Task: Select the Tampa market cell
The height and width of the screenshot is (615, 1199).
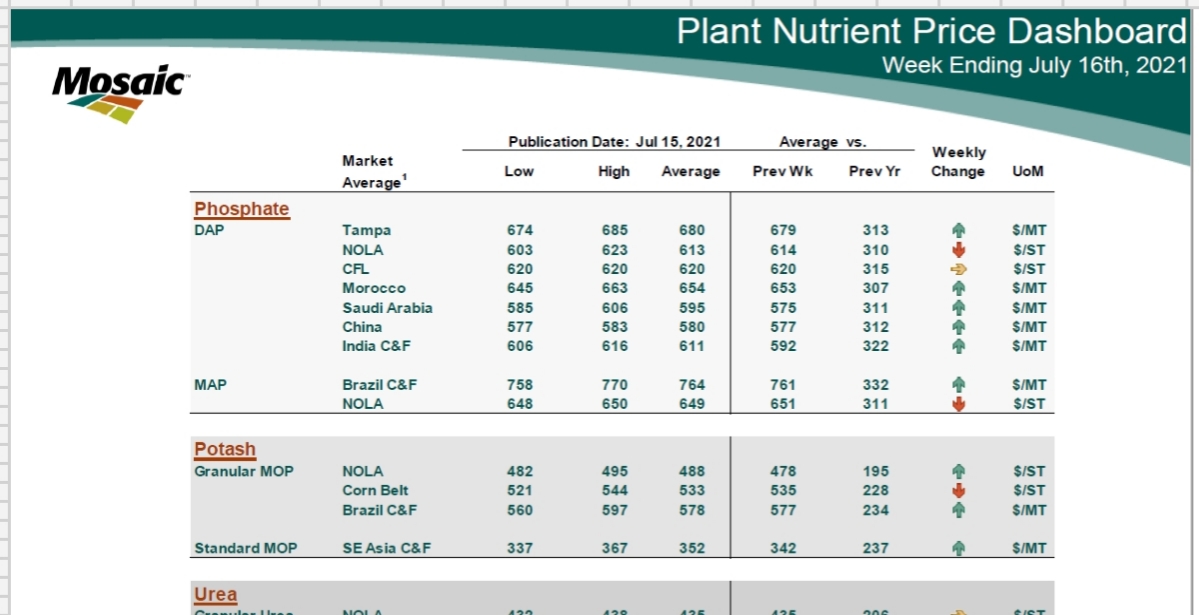Action: (x=366, y=230)
